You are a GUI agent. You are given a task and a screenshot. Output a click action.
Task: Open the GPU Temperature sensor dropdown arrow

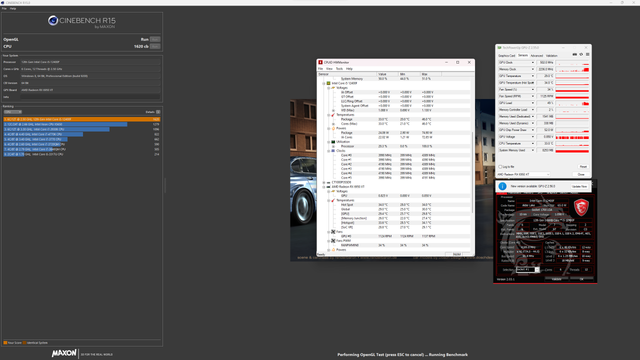532,76
